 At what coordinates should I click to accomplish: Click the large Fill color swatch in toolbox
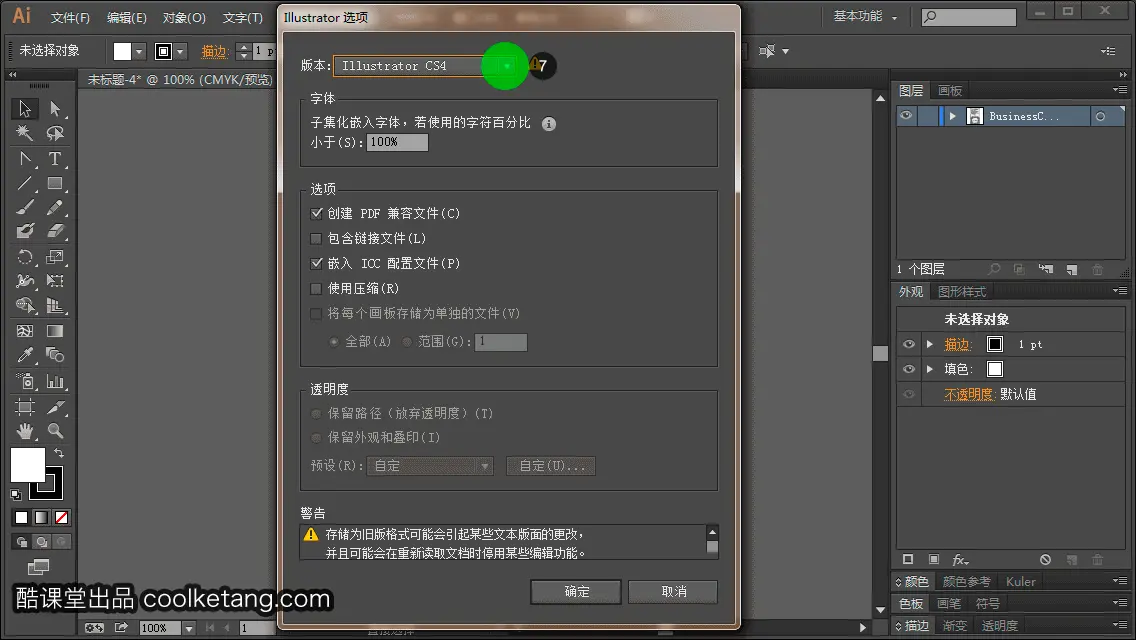[28, 465]
